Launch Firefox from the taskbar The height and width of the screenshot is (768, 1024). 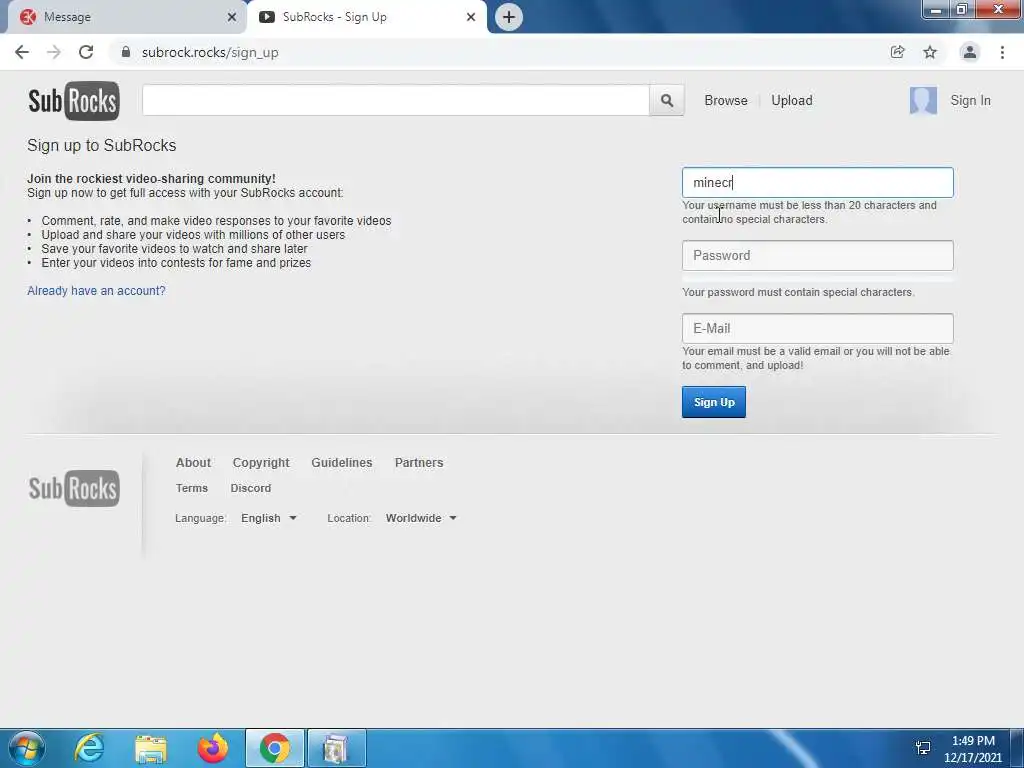(x=213, y=748)
